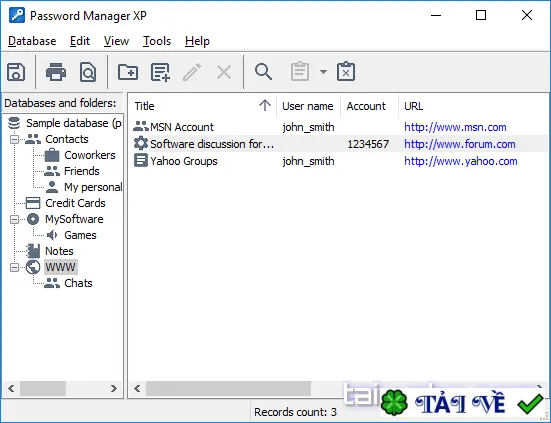This screenshot has height=423, width=551.
Task: Open the clipboard copy dropdown arrow
Action: click(x=323, y=72)
